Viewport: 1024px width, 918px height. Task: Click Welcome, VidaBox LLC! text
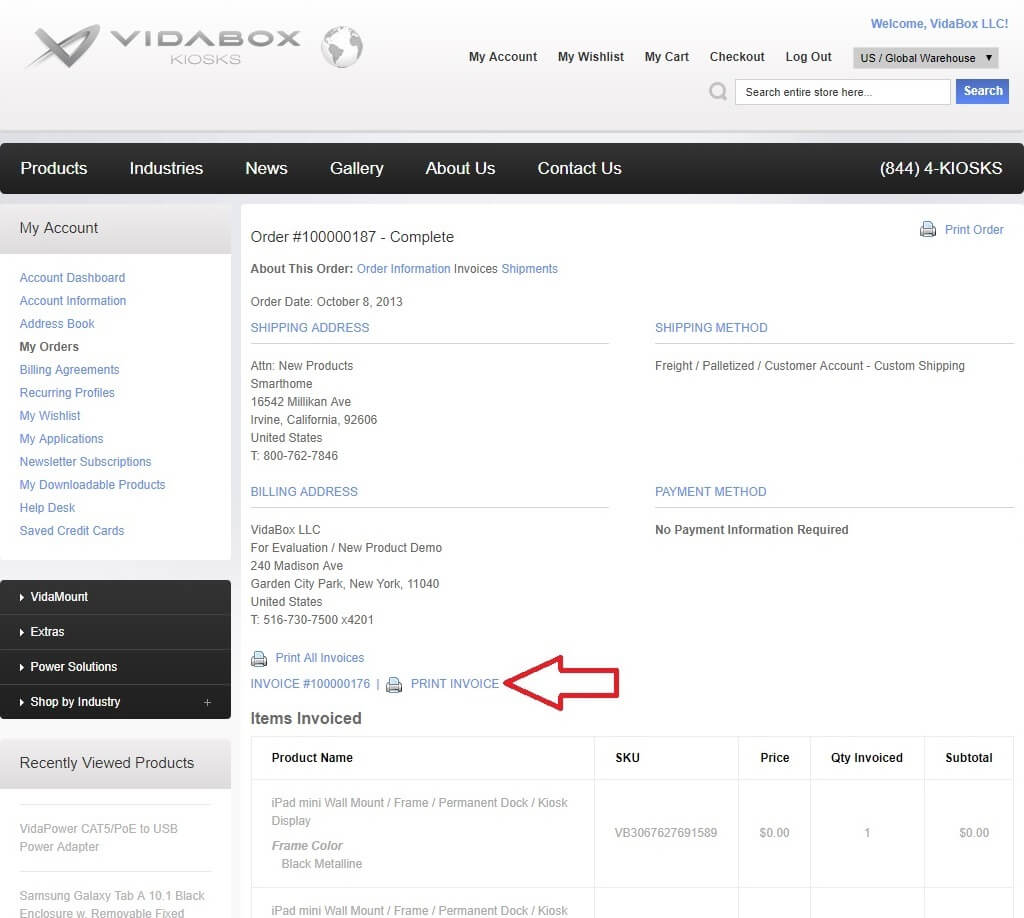point(939,24)
